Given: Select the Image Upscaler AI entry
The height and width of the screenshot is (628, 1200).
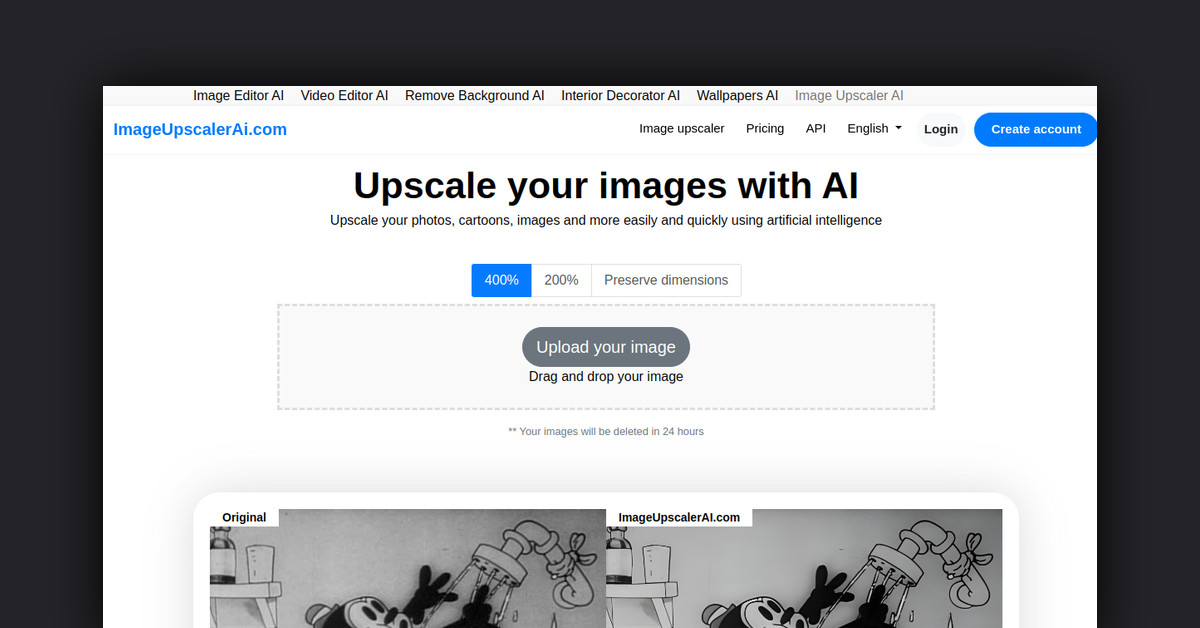Looking at the screenshot, I should coord(849,95).
